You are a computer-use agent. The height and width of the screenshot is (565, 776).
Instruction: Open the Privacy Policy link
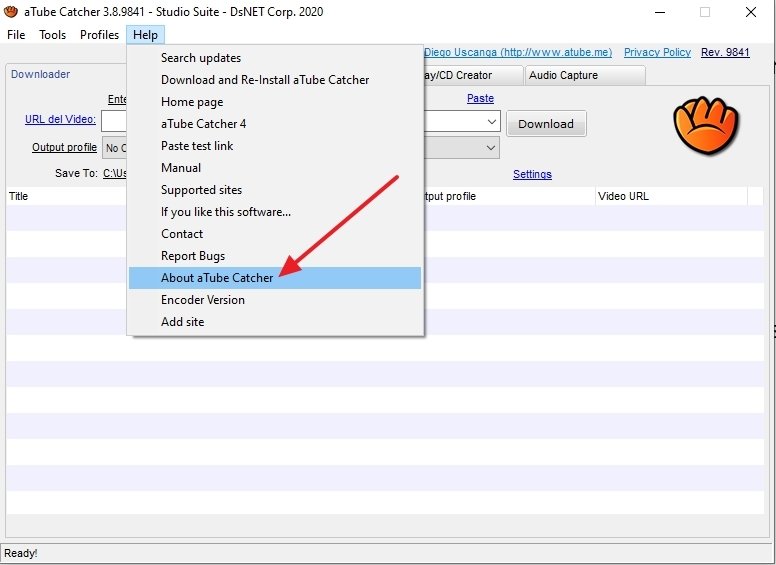pyautogui.click(x=657, y=52)
